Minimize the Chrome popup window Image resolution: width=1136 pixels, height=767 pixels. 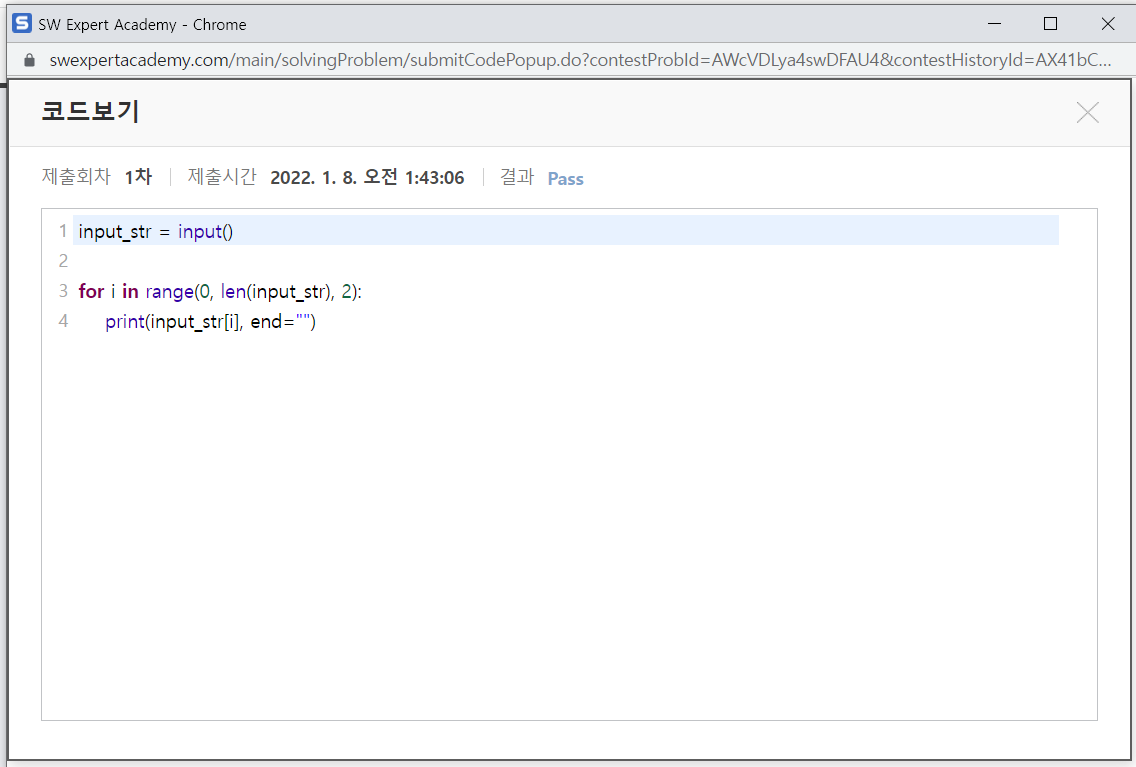(x=995, y=24)
